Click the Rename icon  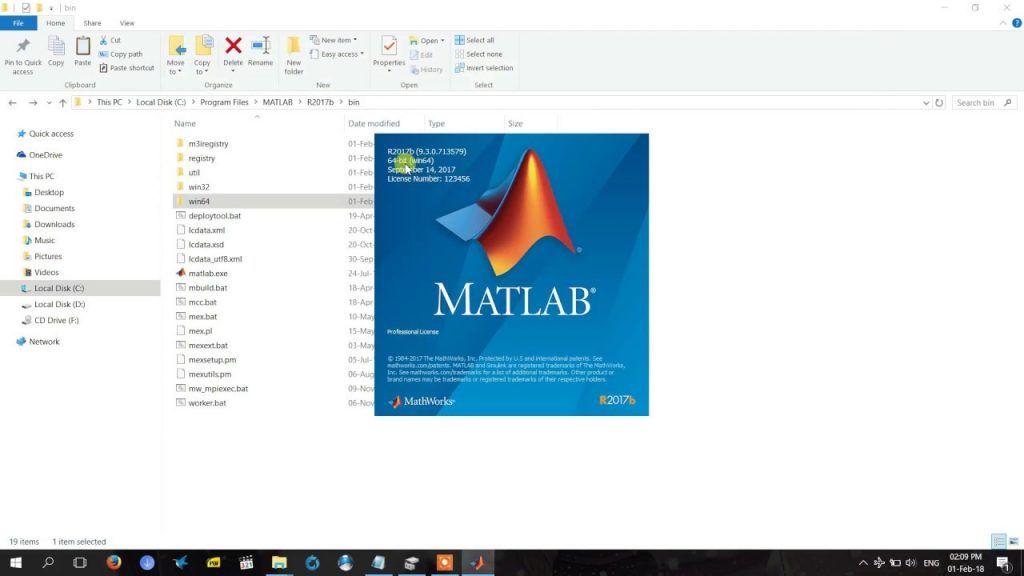tap(261, 45)
